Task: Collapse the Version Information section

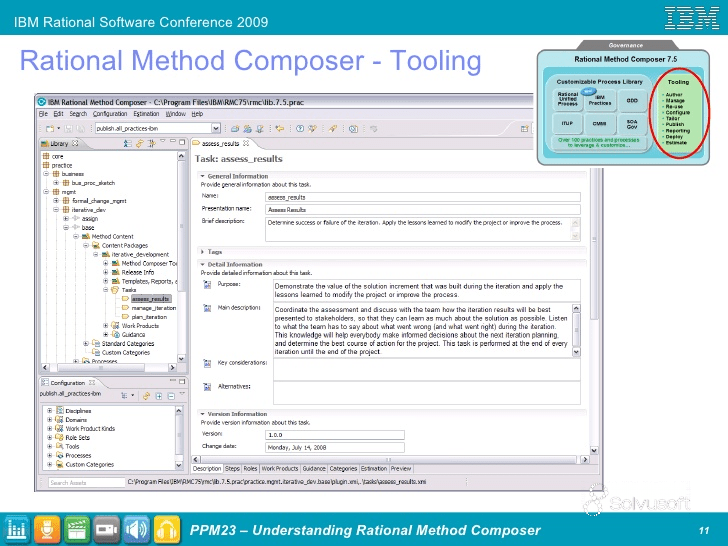Action: coord(202,414)
